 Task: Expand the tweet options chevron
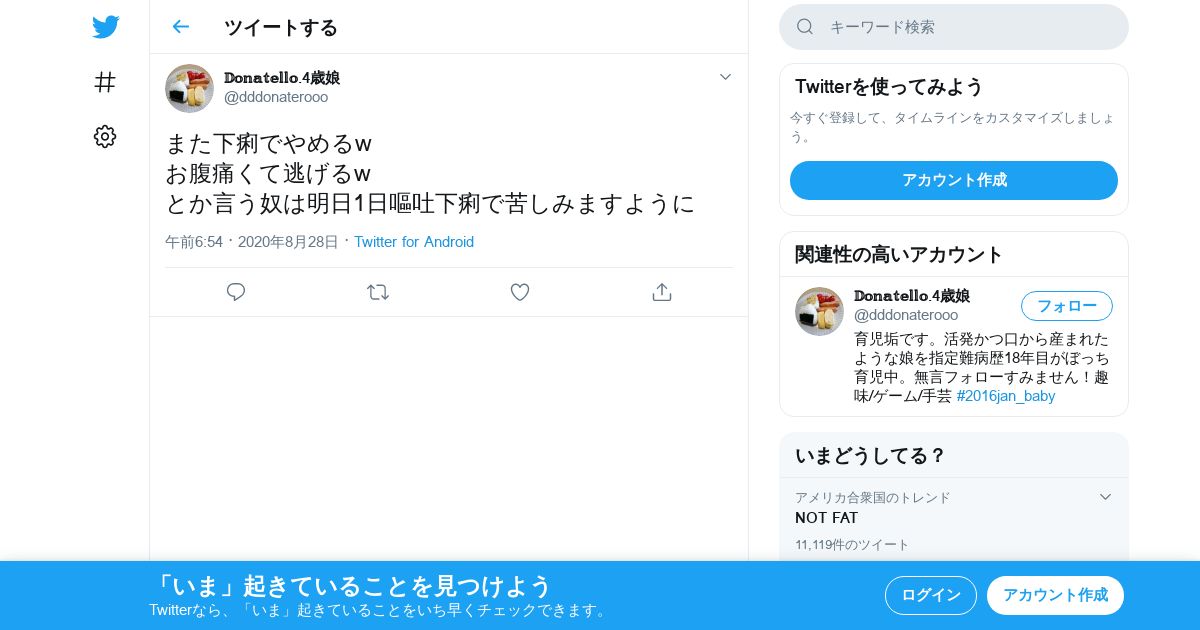726,77
